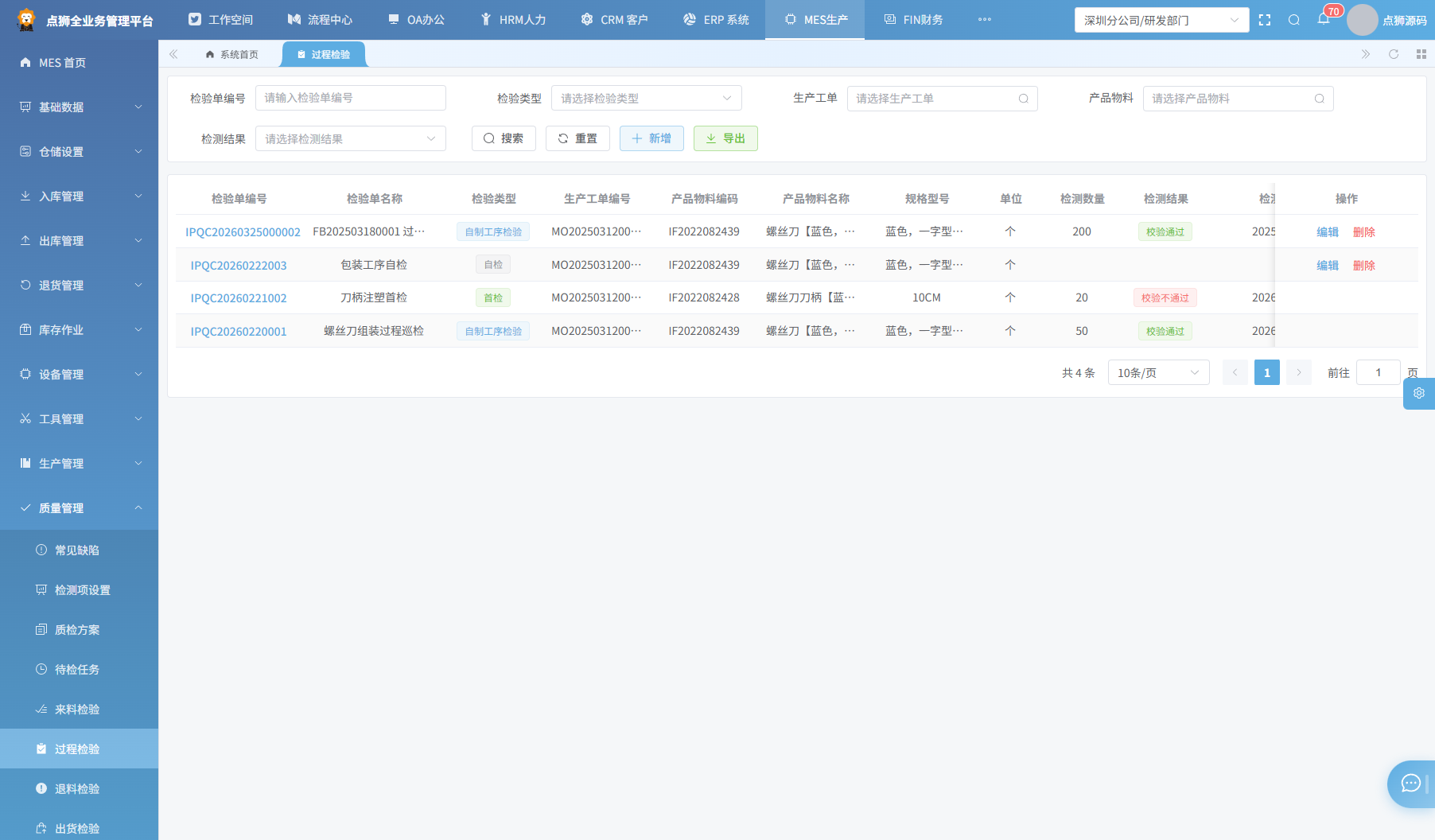Viewport: 1435px width, 840px height.
Task: Open the tab grid menu icon
Action: (x=1421, y=54)
